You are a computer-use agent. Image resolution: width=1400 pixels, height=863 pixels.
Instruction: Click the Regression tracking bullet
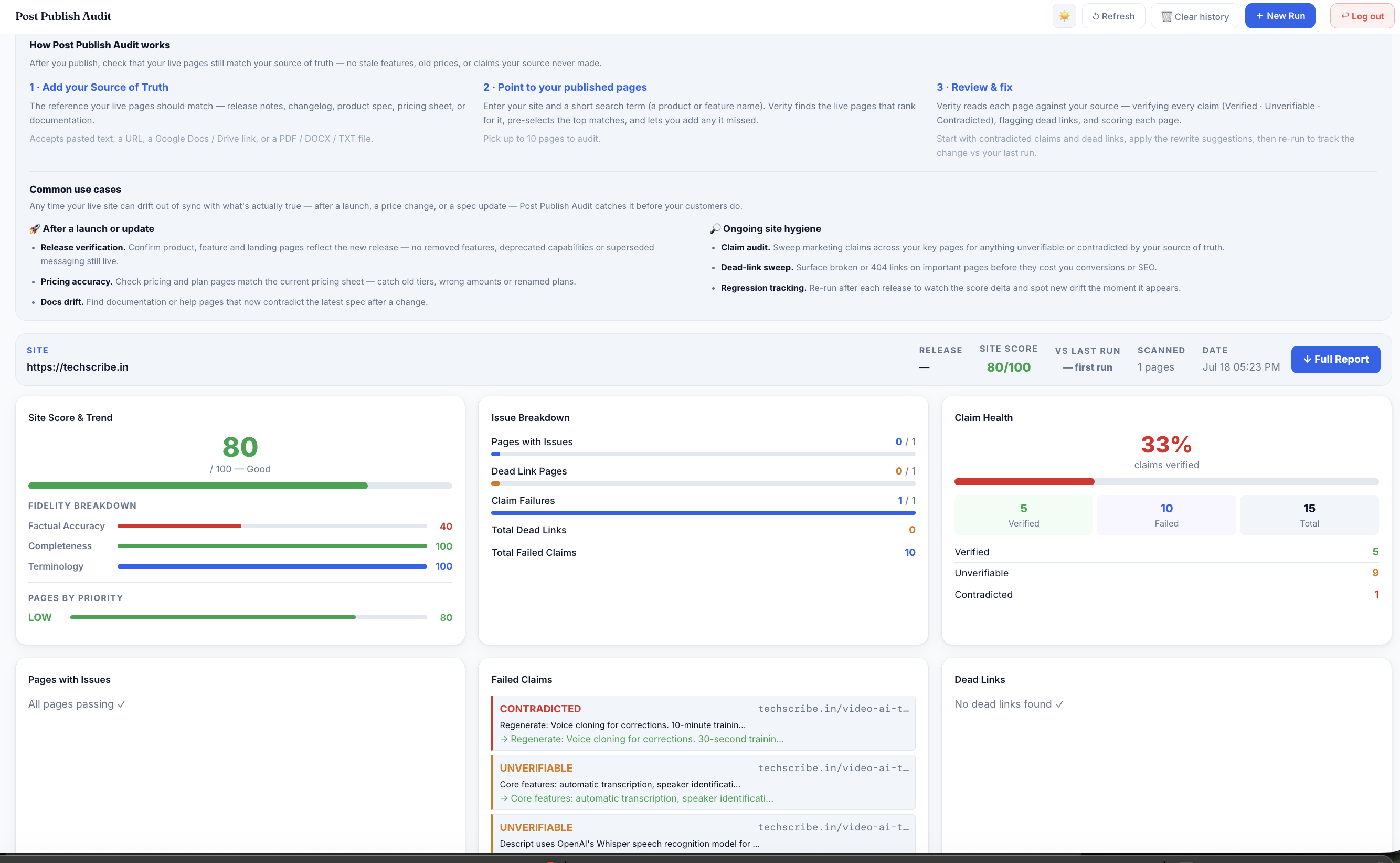click(950, 288)
